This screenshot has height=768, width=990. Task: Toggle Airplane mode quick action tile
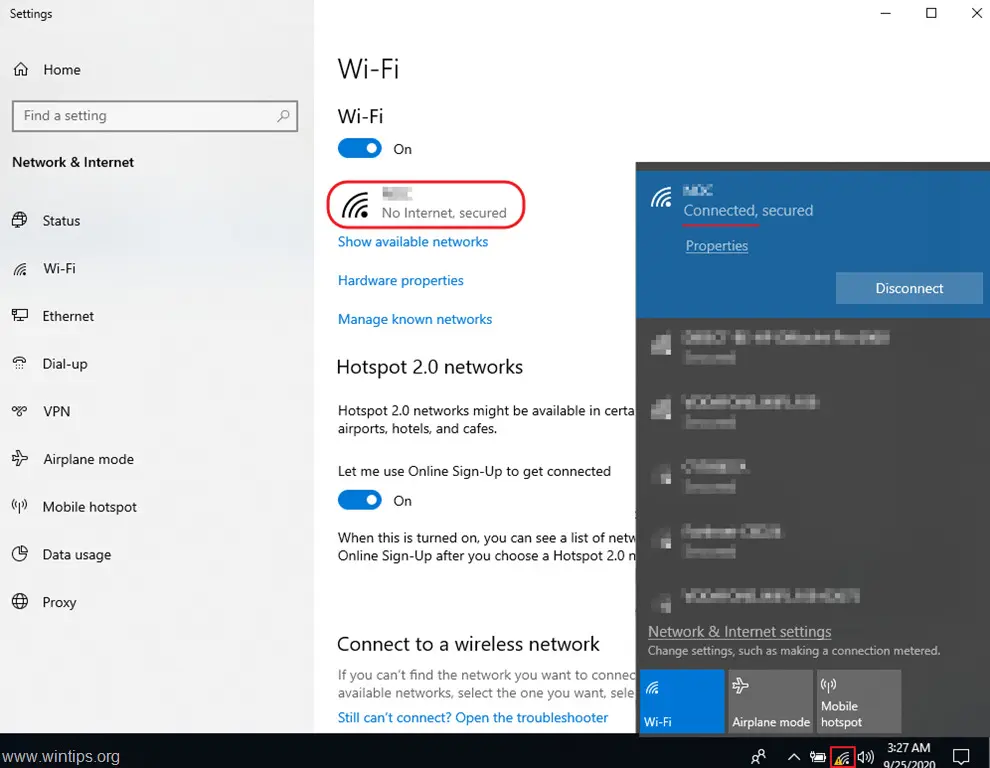click(770, 701)
